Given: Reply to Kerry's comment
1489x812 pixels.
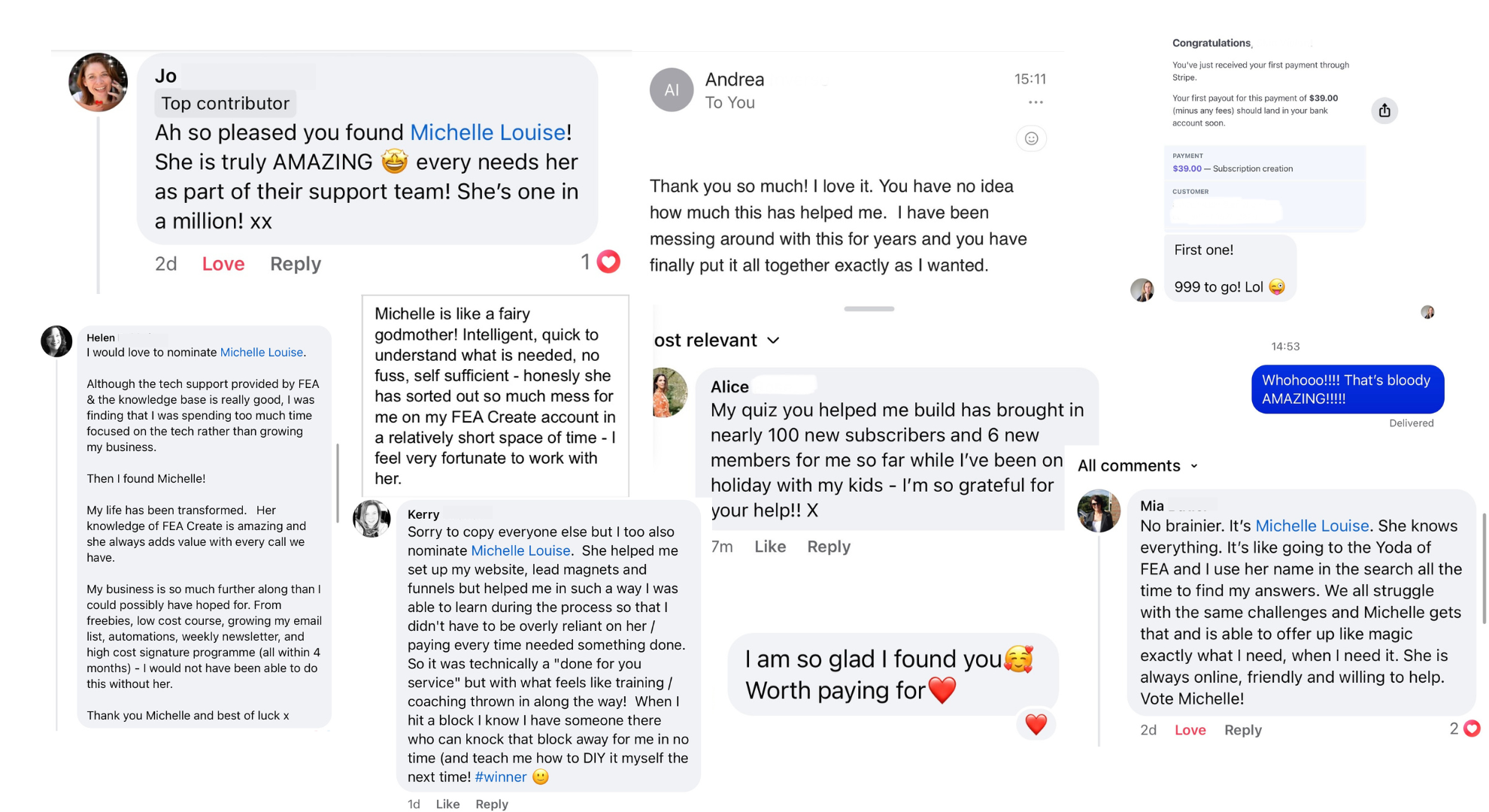Looking at the screenshot, I should point(492,804).
